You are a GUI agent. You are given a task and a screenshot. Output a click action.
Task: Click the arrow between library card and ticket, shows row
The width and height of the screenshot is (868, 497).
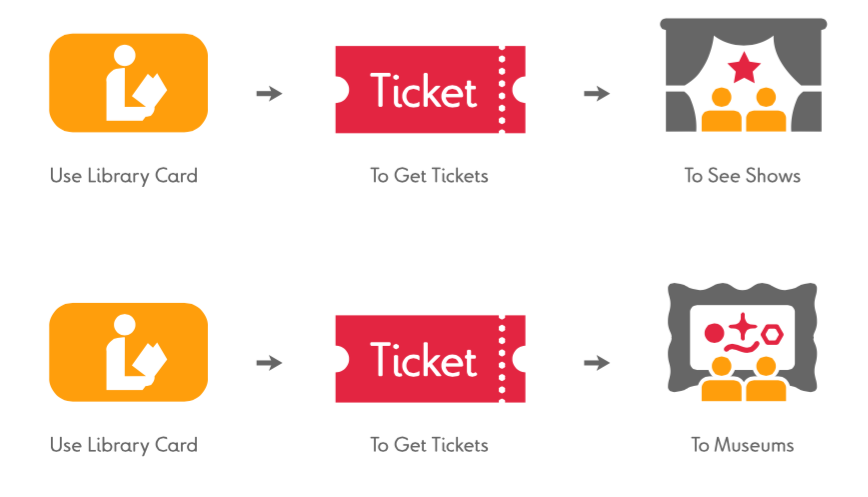click(269, 93)
